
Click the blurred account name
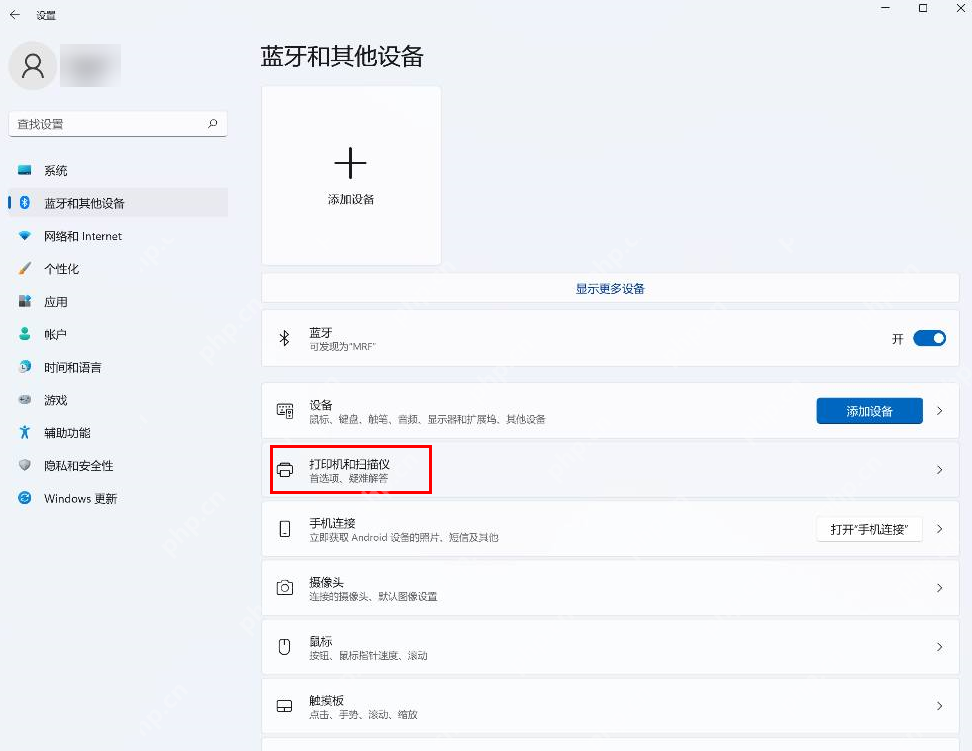coord(91,65)
